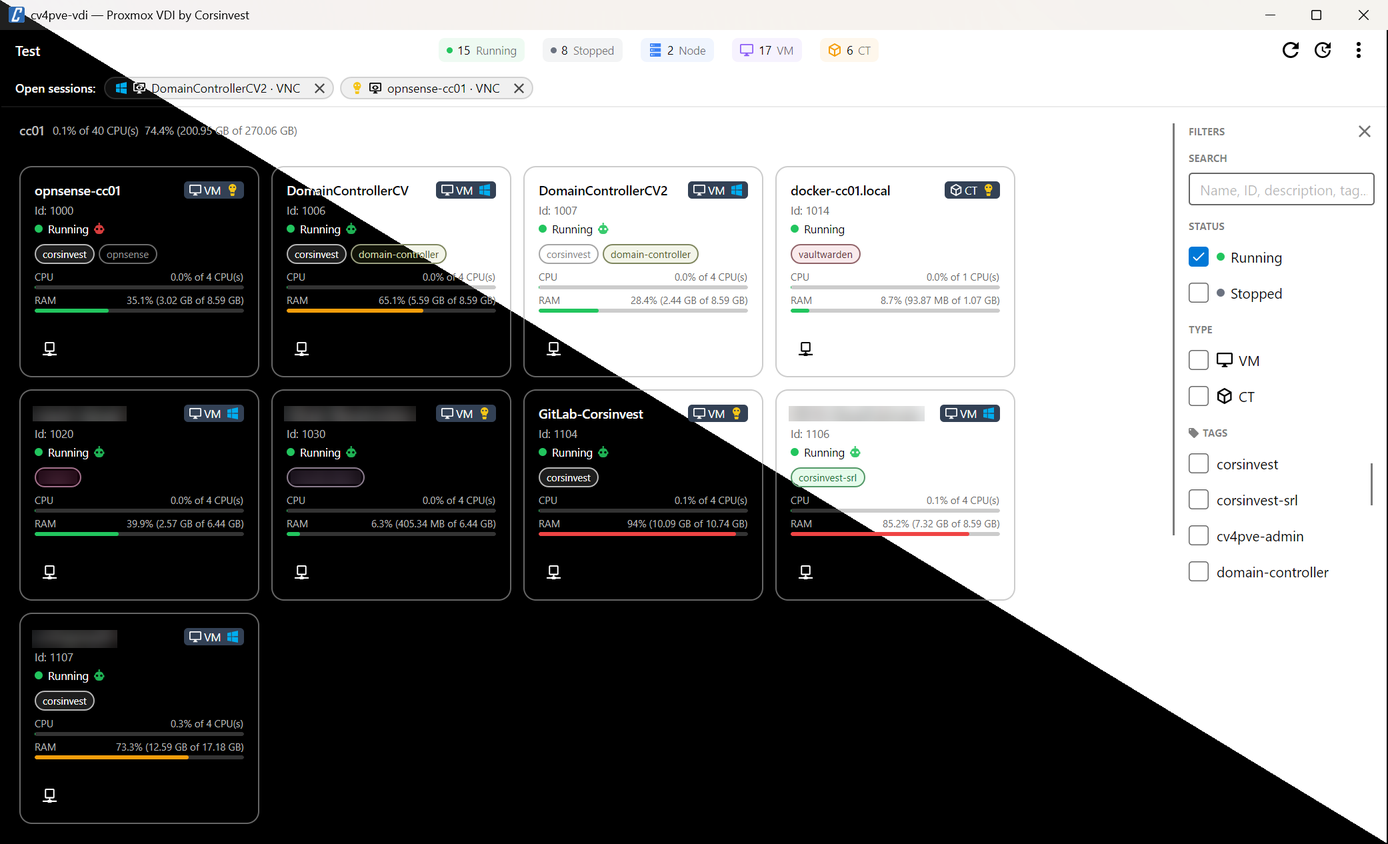
Task: Click the corsinvest-srl tag on Id 1106 card
Action: (828, 477)
